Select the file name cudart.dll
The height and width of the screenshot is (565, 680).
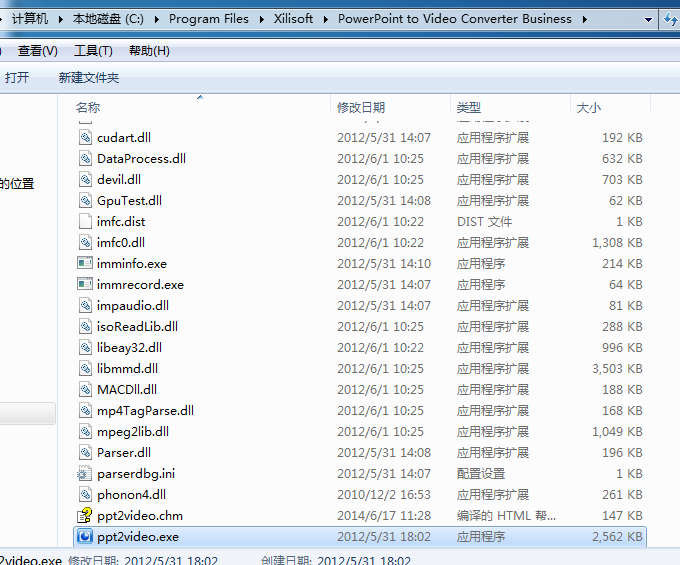(124, 137)
